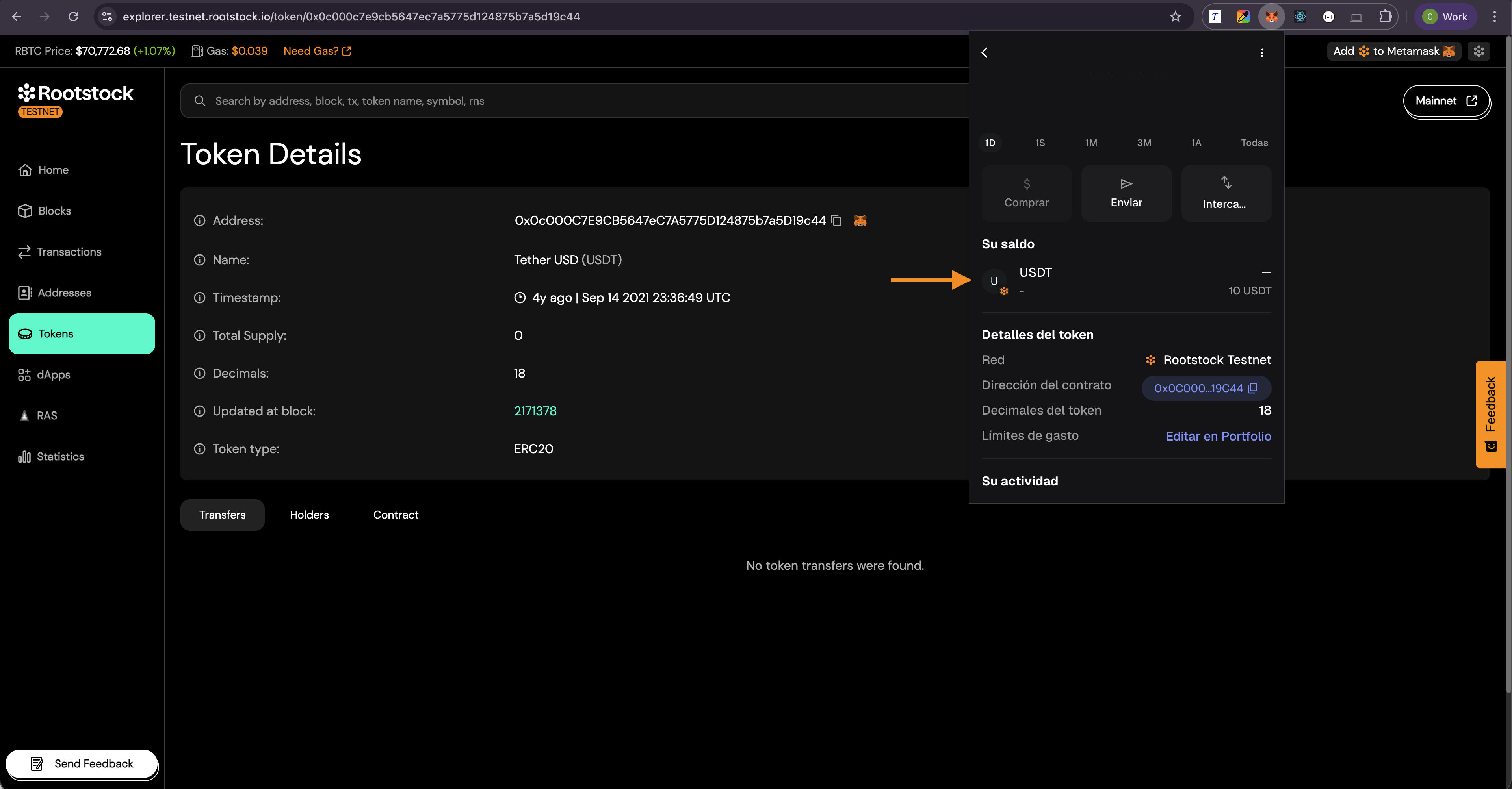Click the dApps sidebar icon
The image size is (1512, 789).
(x=24, y=375)
